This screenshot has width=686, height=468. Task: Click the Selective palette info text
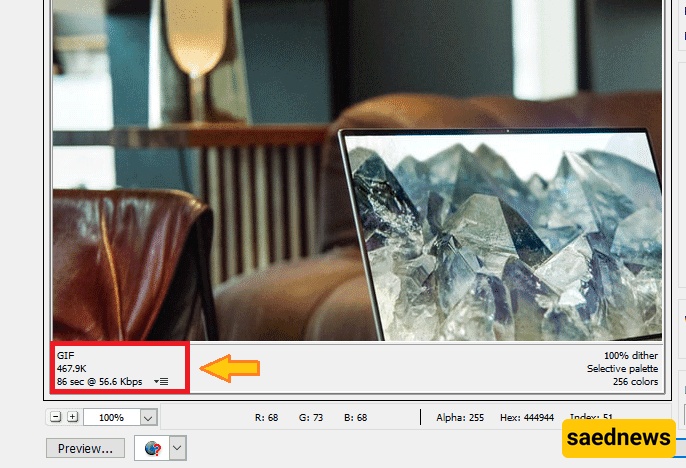622,368
